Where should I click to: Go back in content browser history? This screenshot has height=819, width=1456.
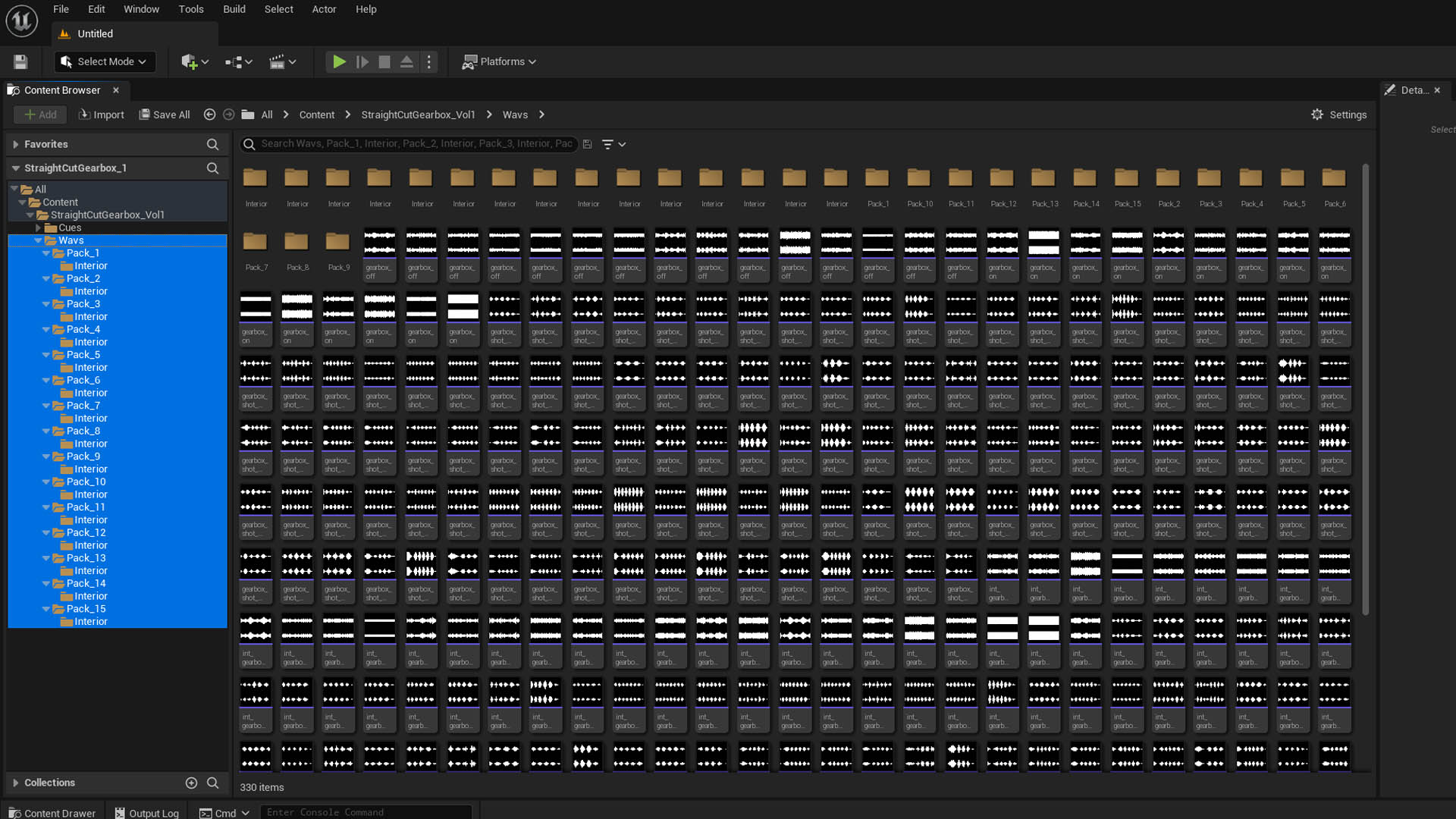point(209,115)
